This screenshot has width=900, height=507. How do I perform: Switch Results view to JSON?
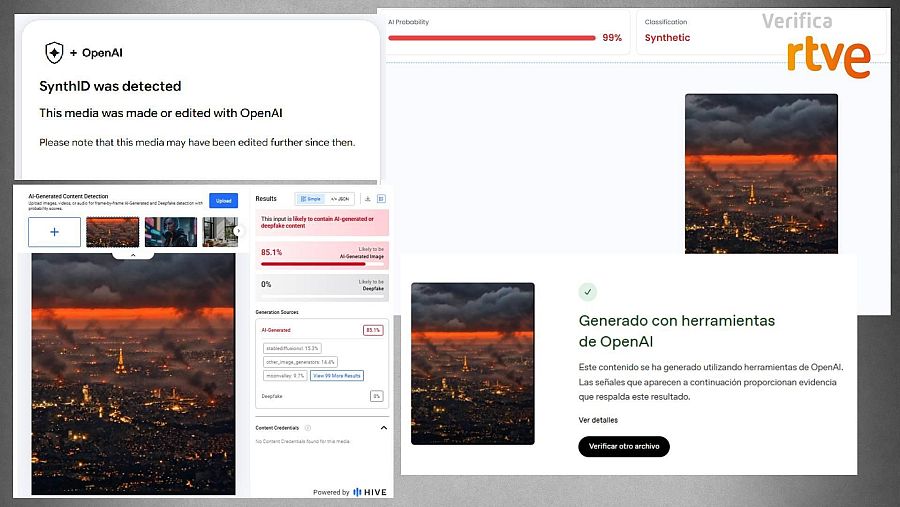(340, 199)
